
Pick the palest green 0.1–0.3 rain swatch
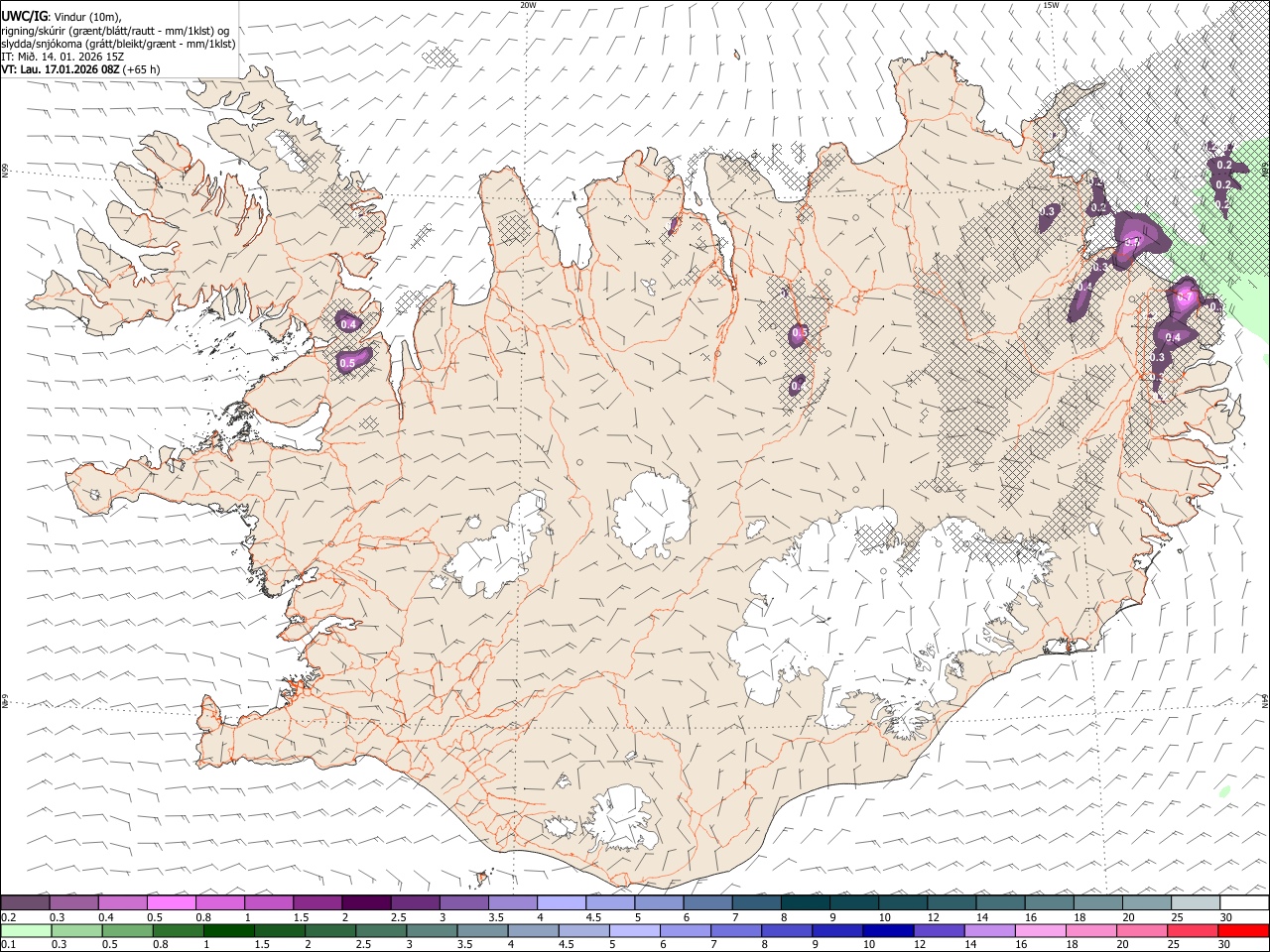(27, 930)
